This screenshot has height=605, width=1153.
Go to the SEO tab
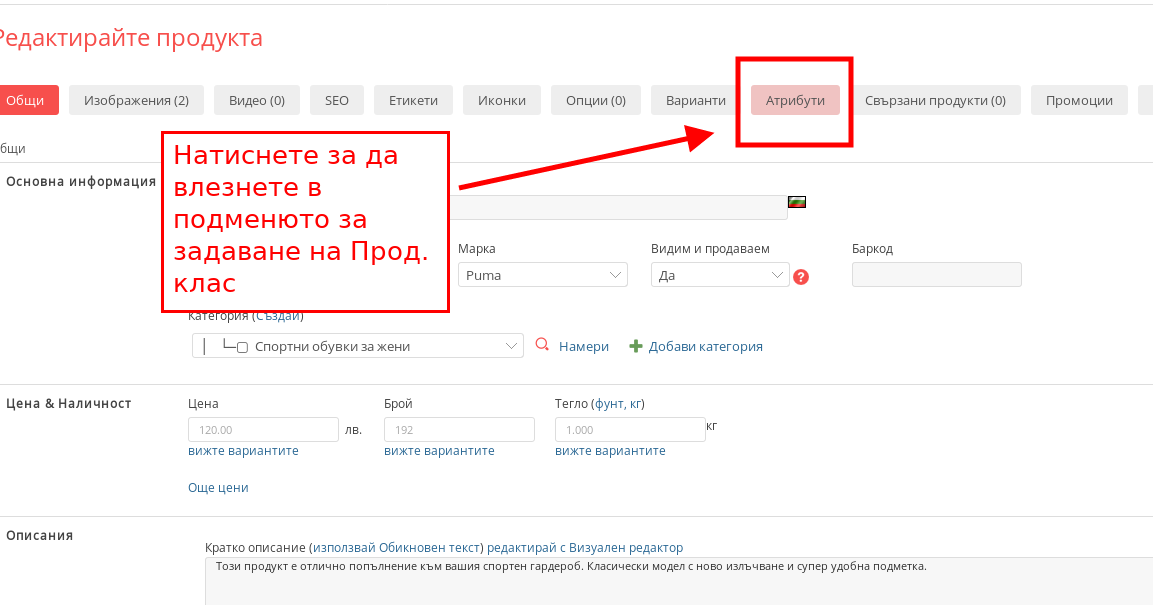337,100
